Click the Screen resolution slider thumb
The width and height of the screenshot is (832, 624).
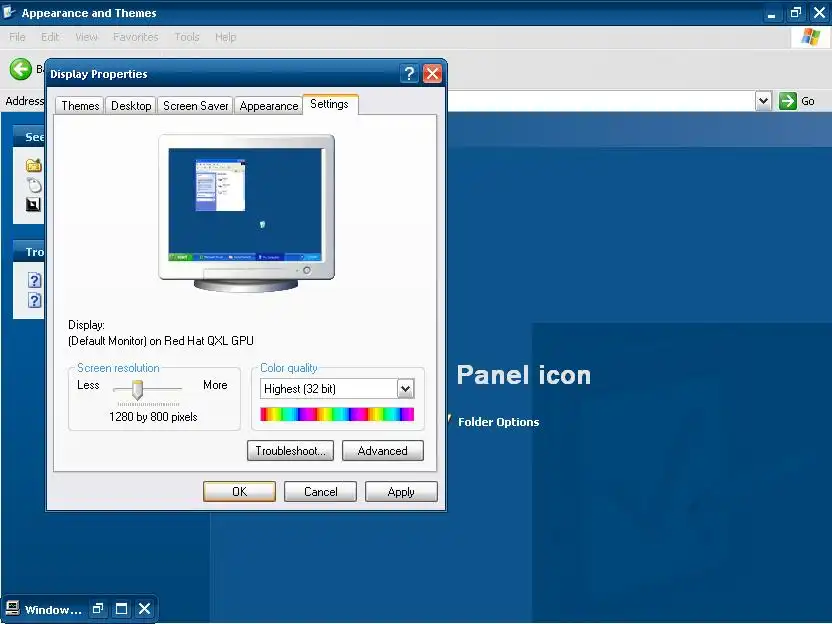[x=137, y=389]
